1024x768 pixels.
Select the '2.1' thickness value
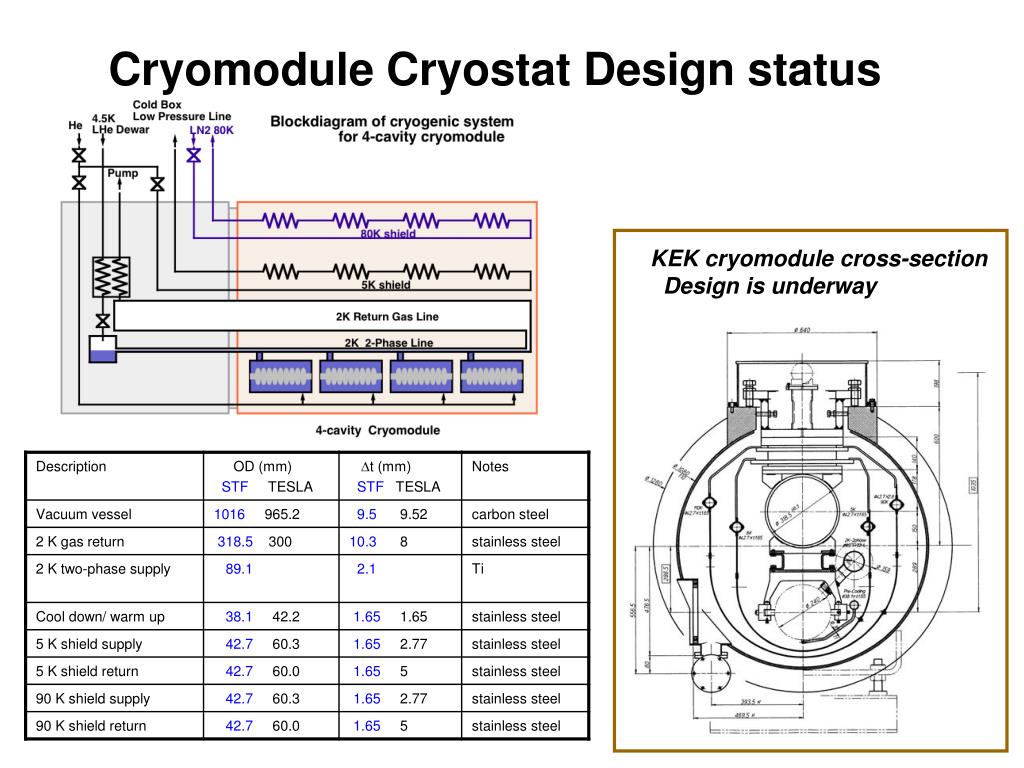click(366, 569)
